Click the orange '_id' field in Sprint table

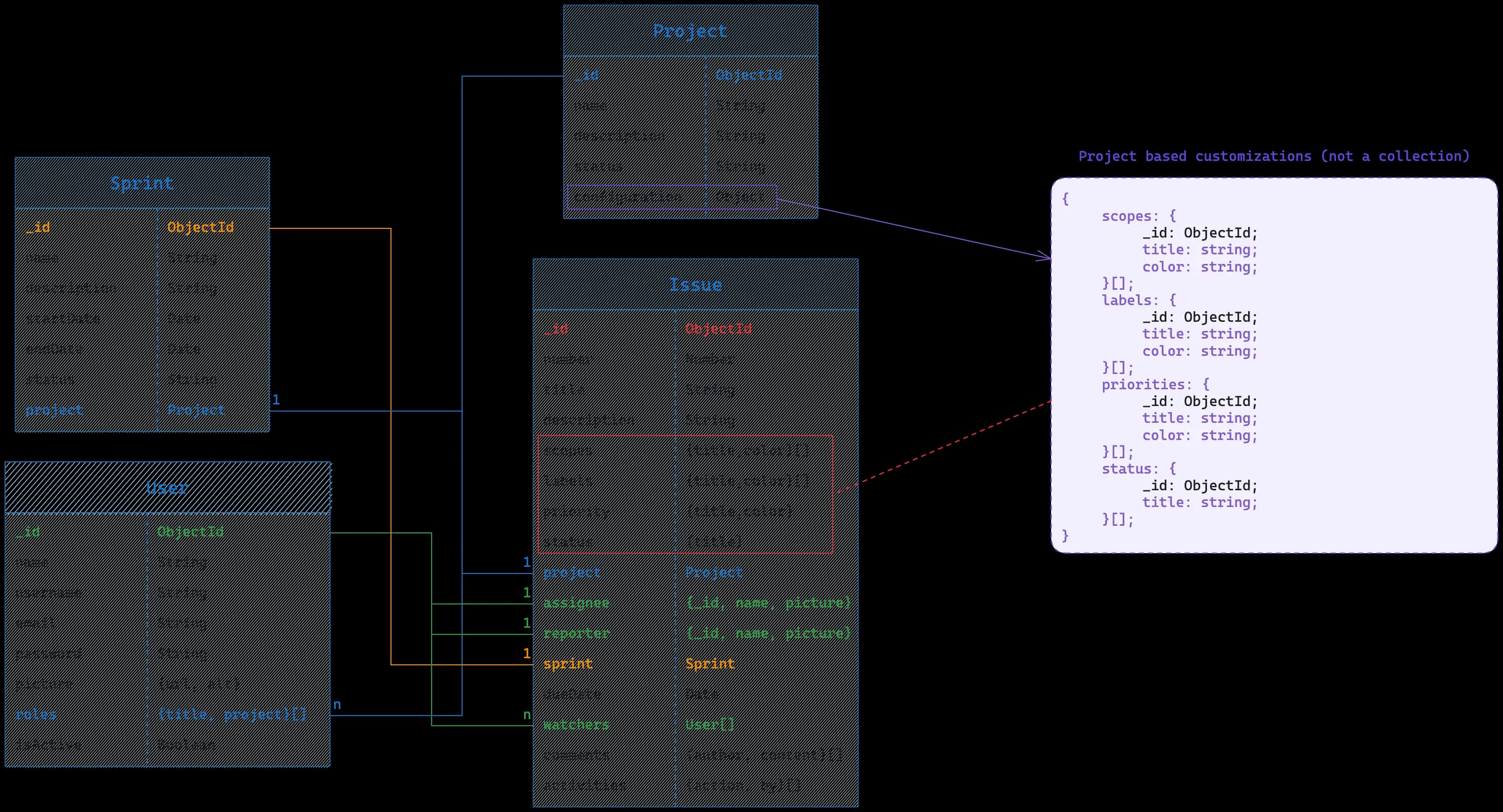point(38,227)
